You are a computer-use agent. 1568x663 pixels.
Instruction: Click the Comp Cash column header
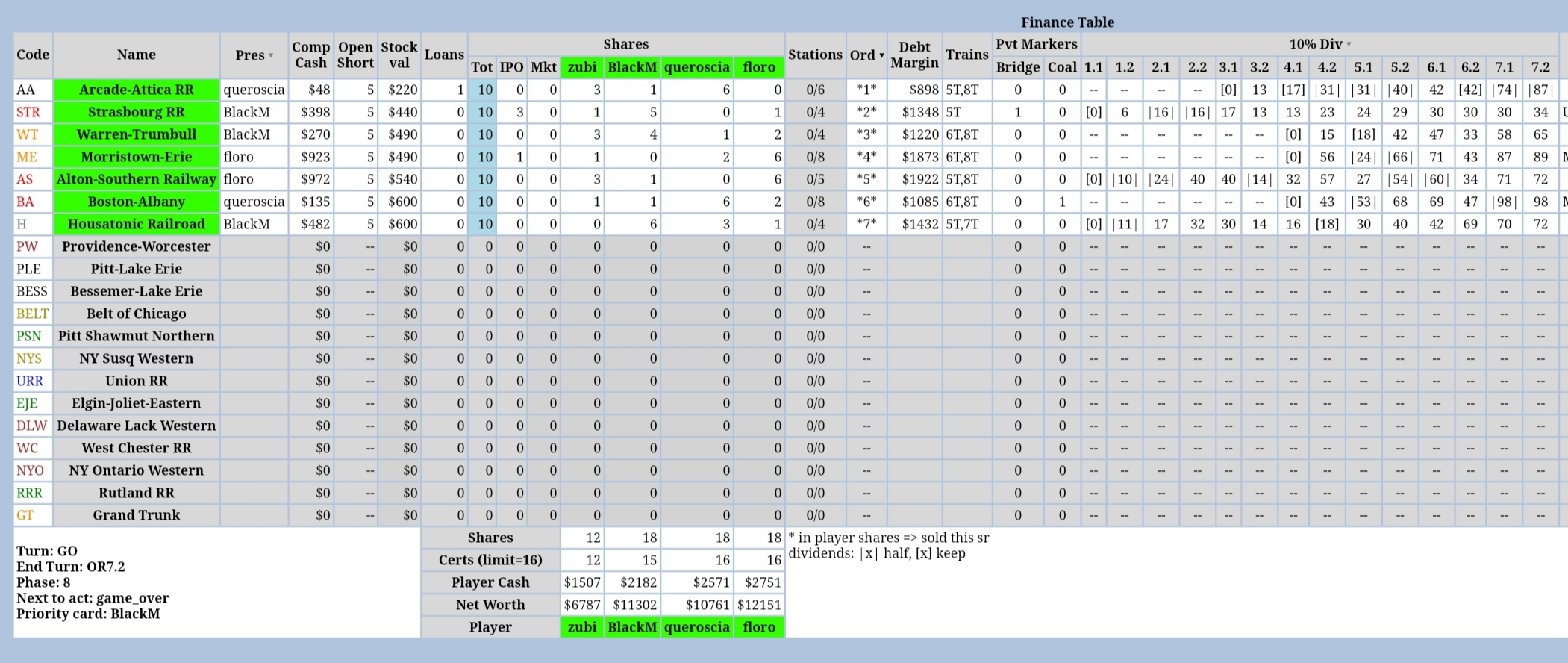click(x=310, y=55)
